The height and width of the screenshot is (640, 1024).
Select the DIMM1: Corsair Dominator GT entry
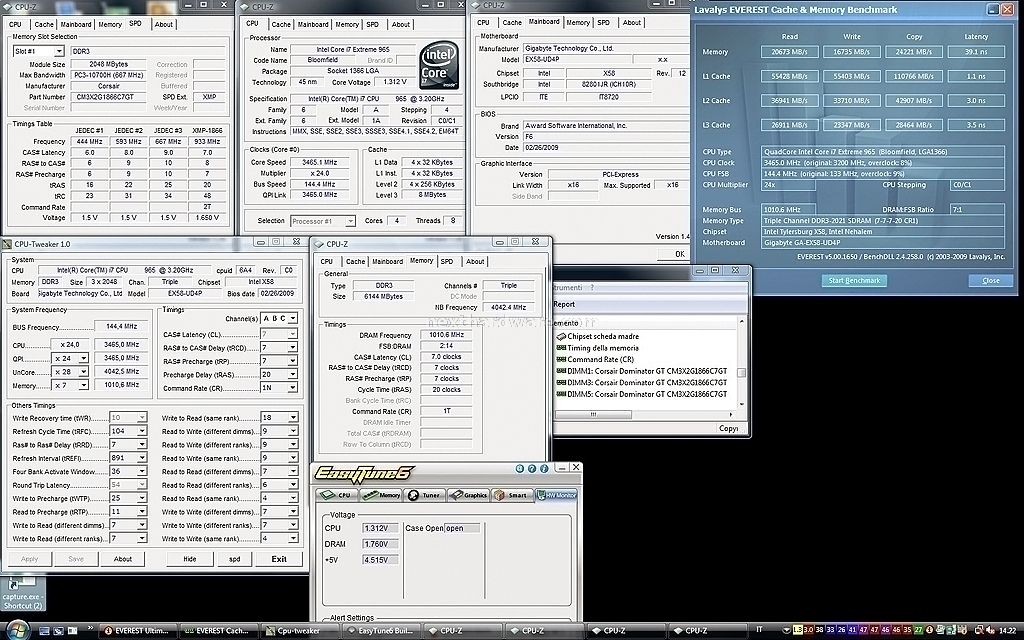(641, 371)
